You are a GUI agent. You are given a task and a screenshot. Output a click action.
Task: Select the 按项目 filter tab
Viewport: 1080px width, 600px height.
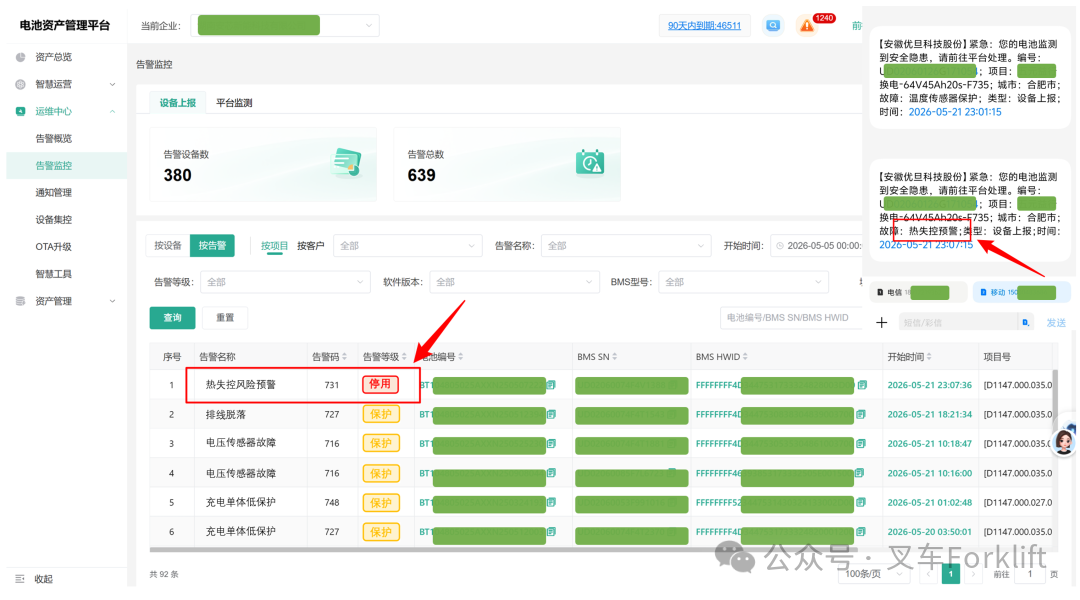tap(274, 246)
